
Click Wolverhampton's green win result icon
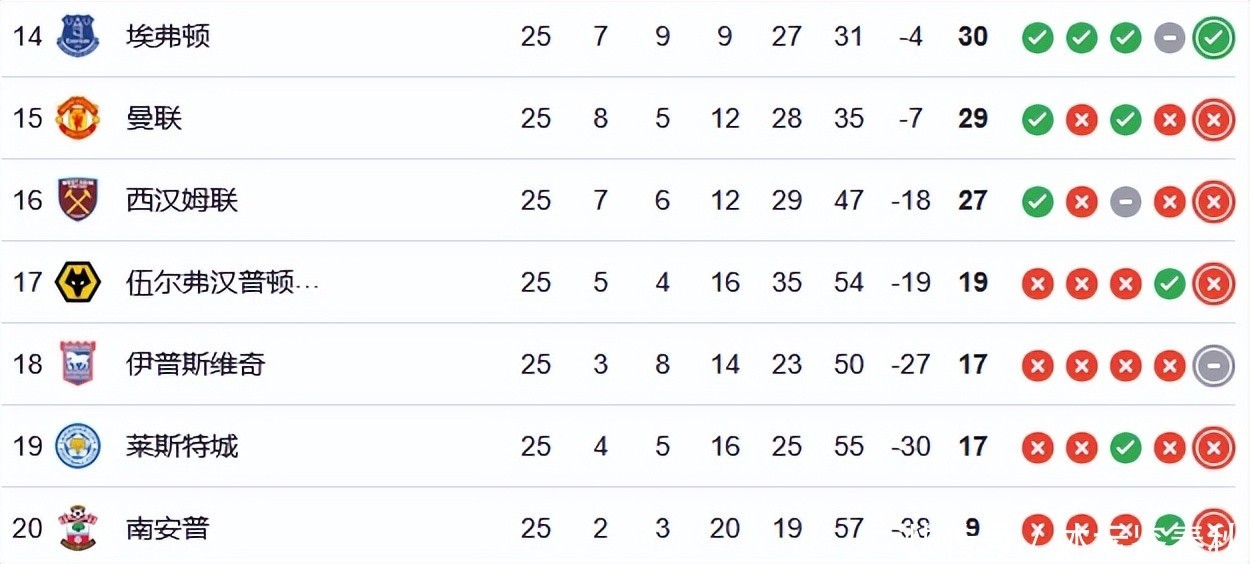tap(1169, 284)
